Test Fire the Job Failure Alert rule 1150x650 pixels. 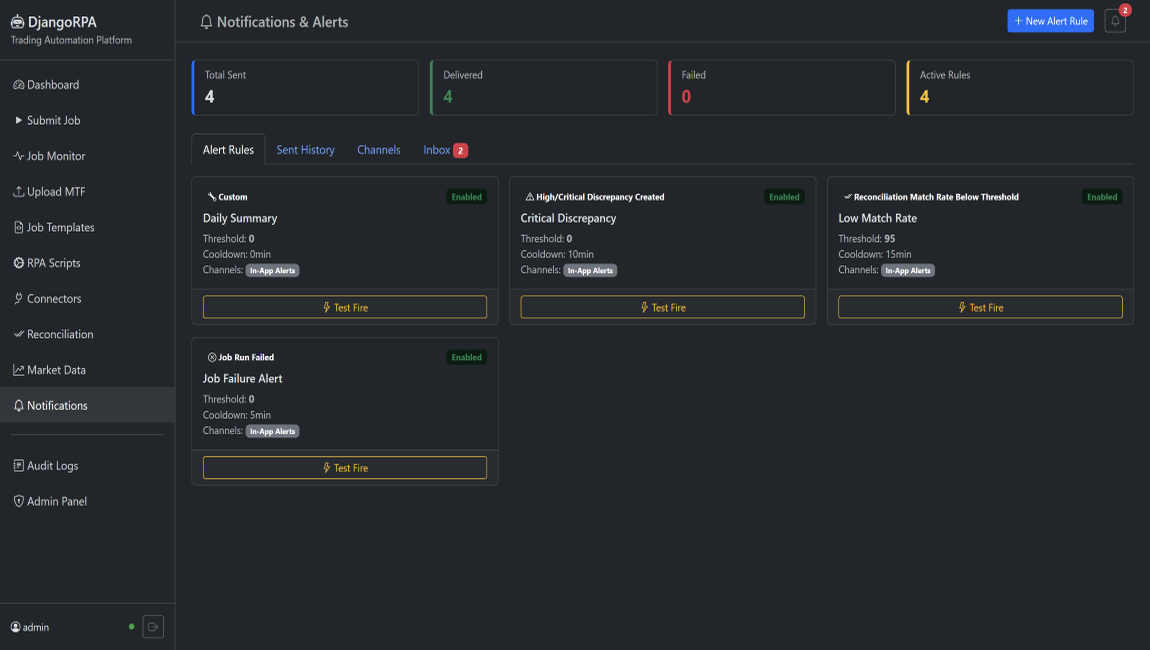(x=345, y=468)
